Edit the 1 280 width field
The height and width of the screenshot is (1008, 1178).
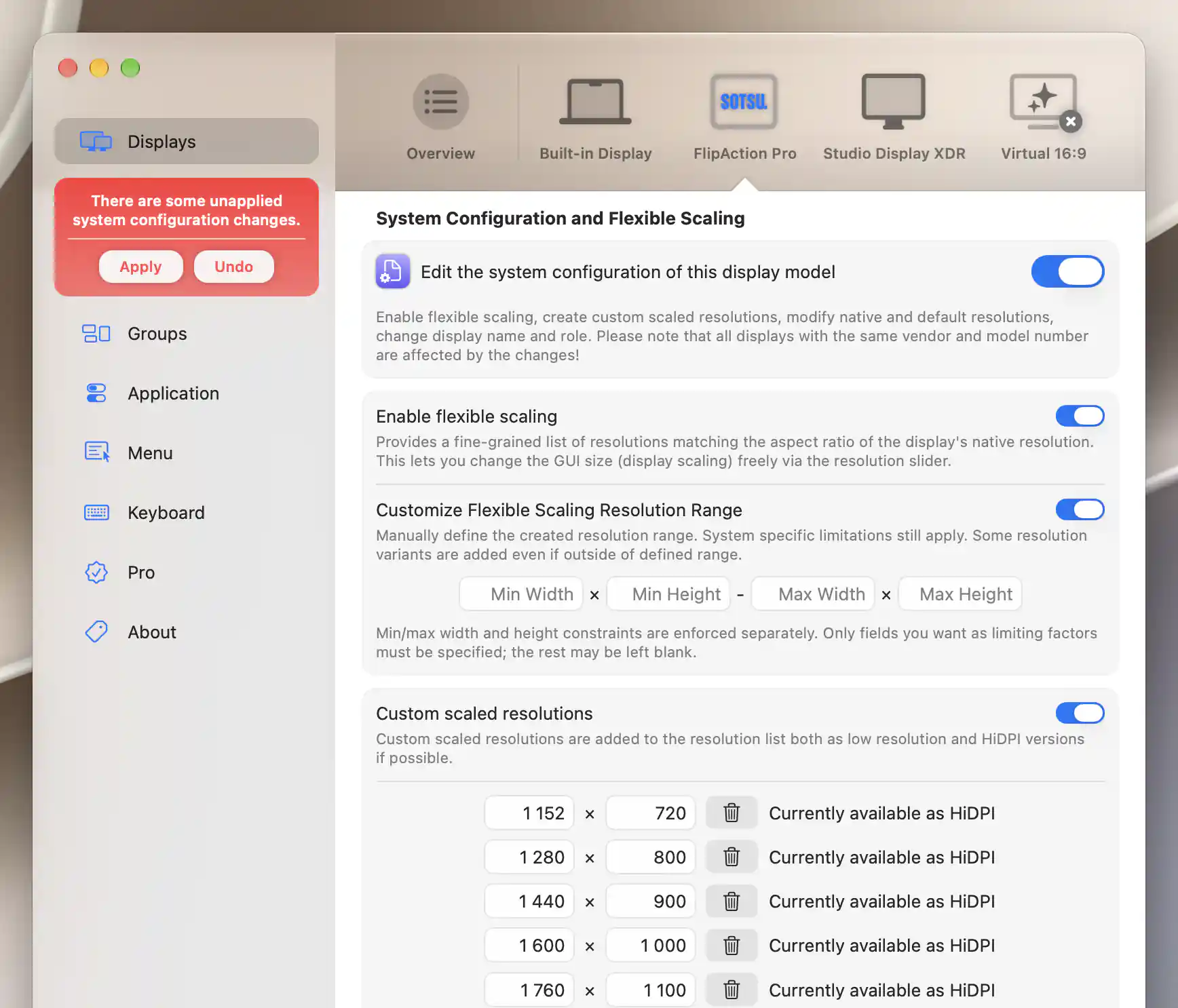529,857
